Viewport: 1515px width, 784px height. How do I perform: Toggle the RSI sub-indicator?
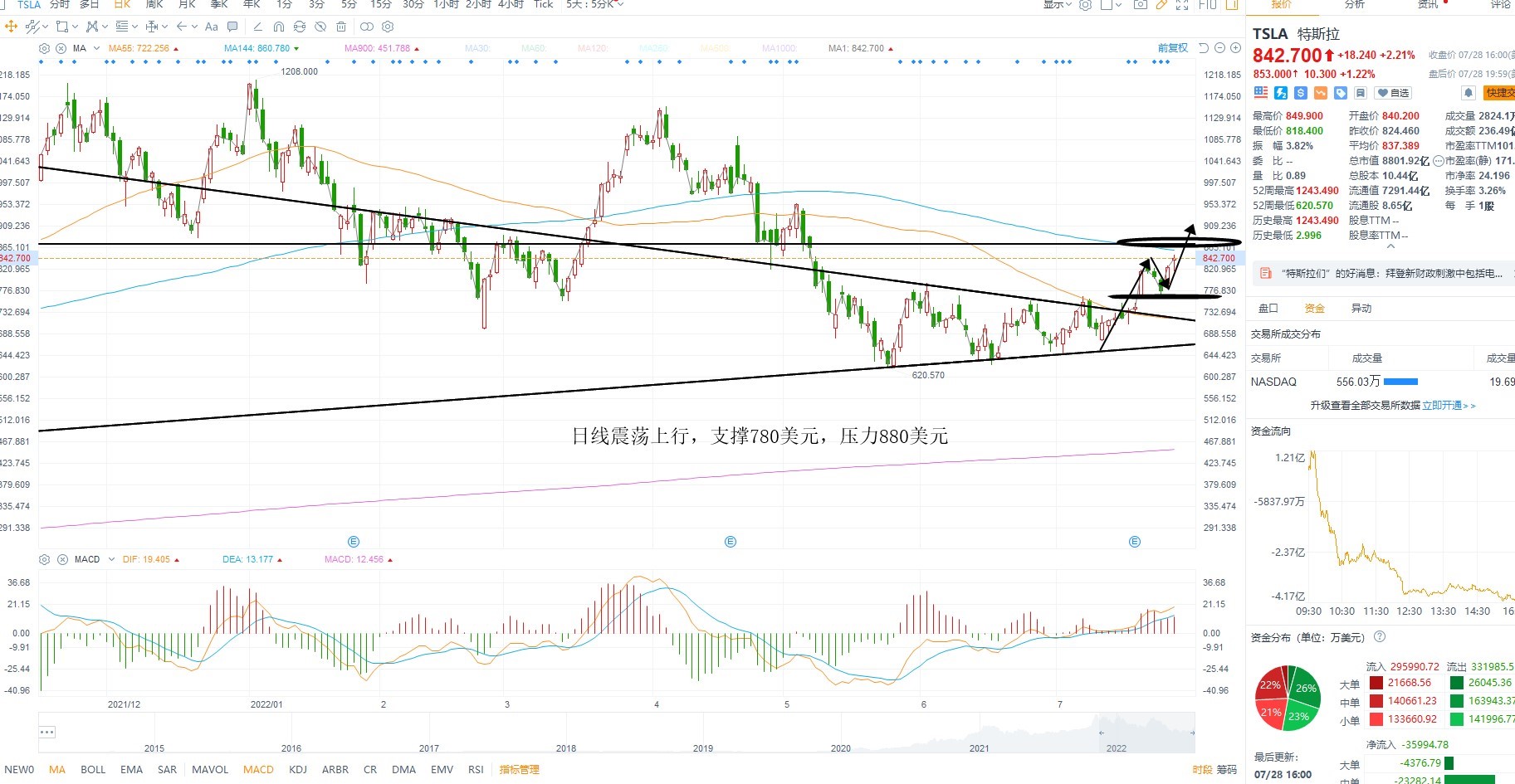pyautogui.click(x=476, y=769)
